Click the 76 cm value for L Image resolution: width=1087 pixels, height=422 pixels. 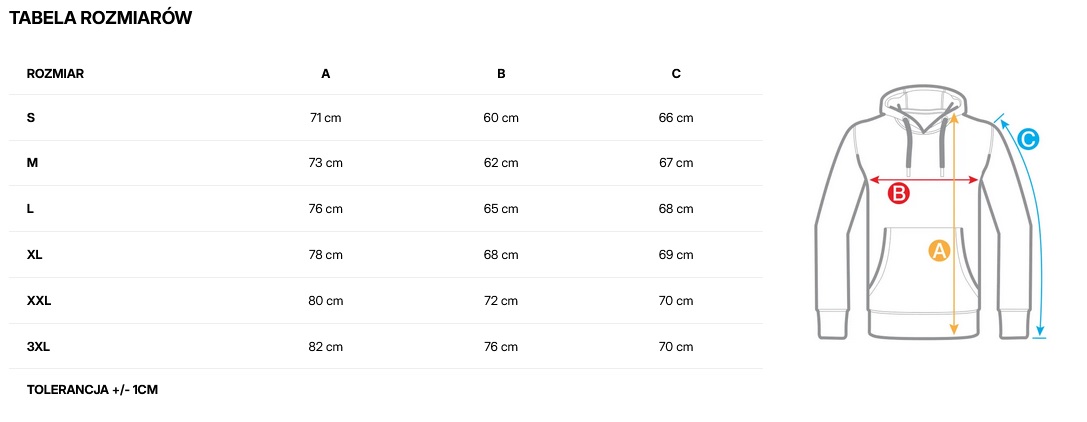(x=326, y=209)
